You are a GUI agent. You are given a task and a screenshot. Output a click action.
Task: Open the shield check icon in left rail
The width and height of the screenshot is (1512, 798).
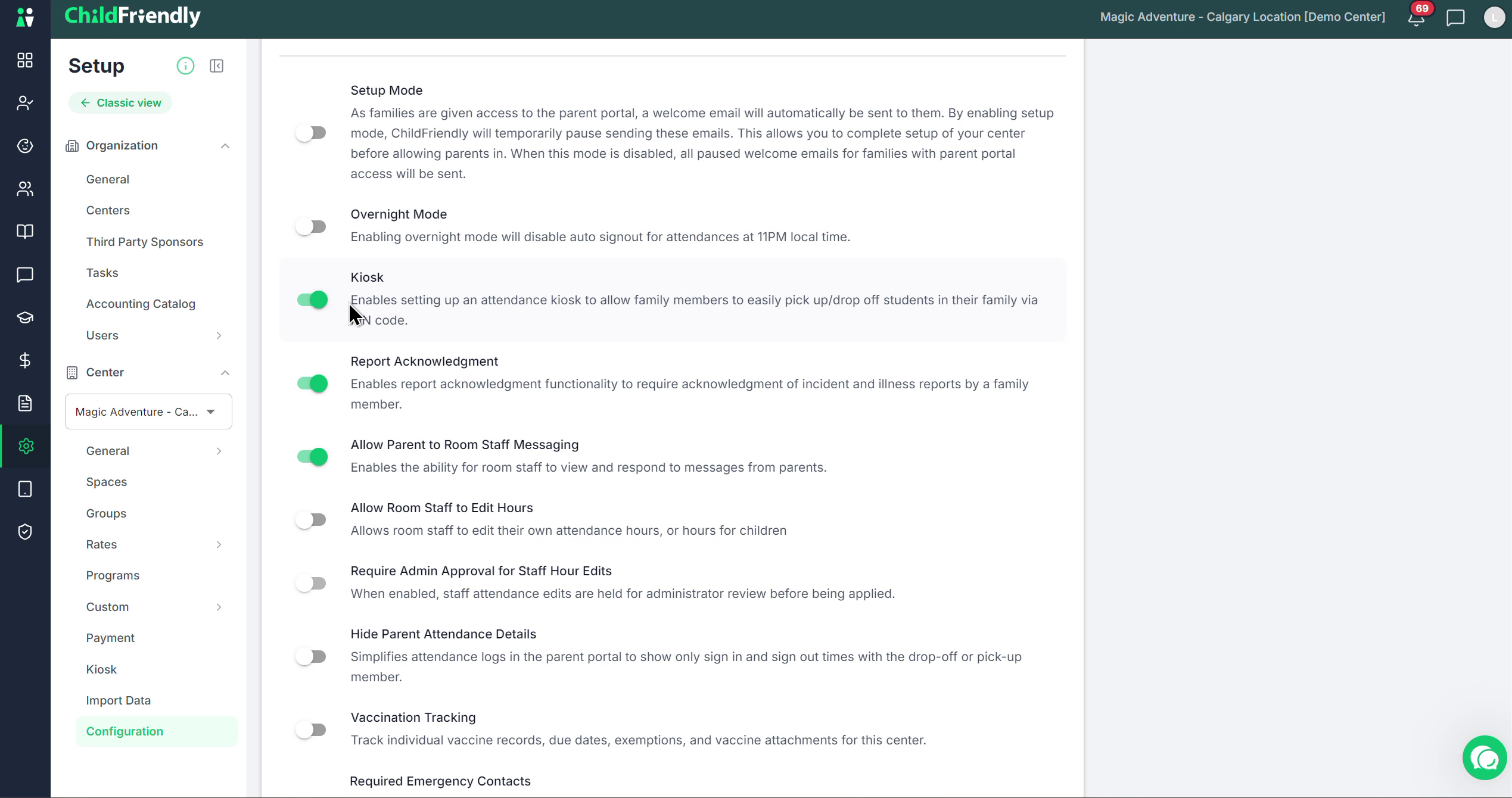pos(25,532)
